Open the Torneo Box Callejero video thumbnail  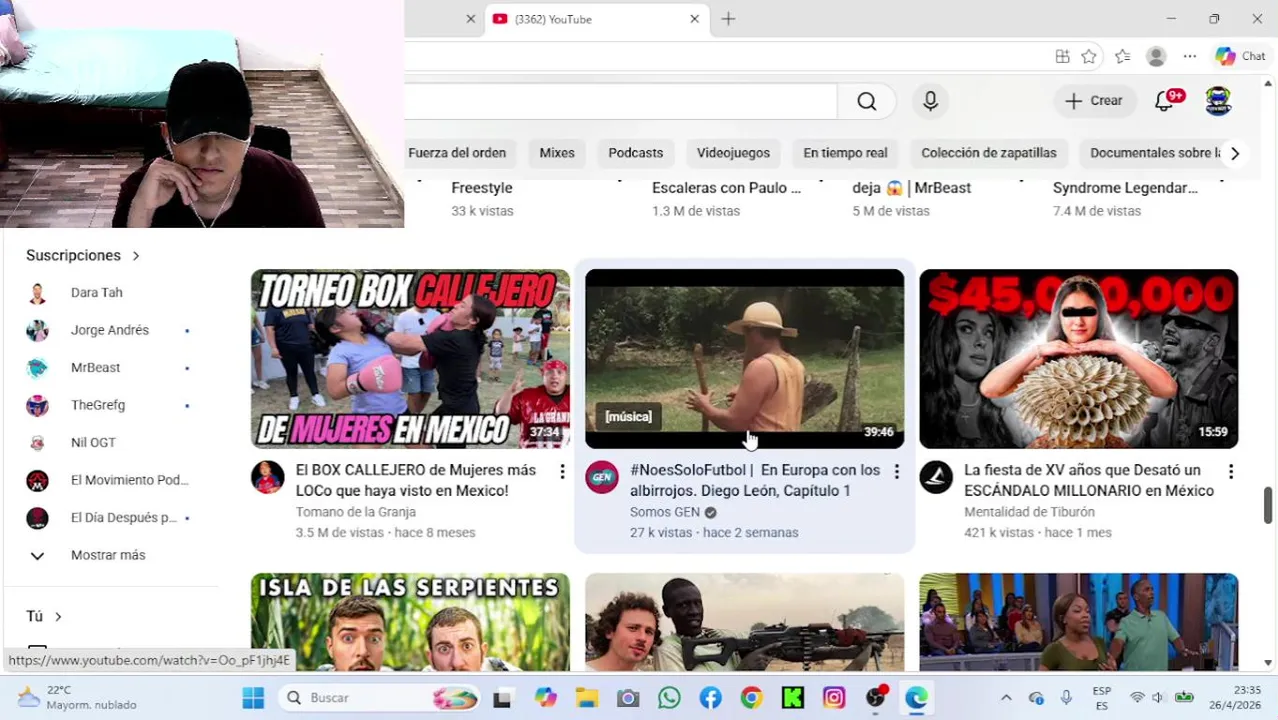click(410, 358)
